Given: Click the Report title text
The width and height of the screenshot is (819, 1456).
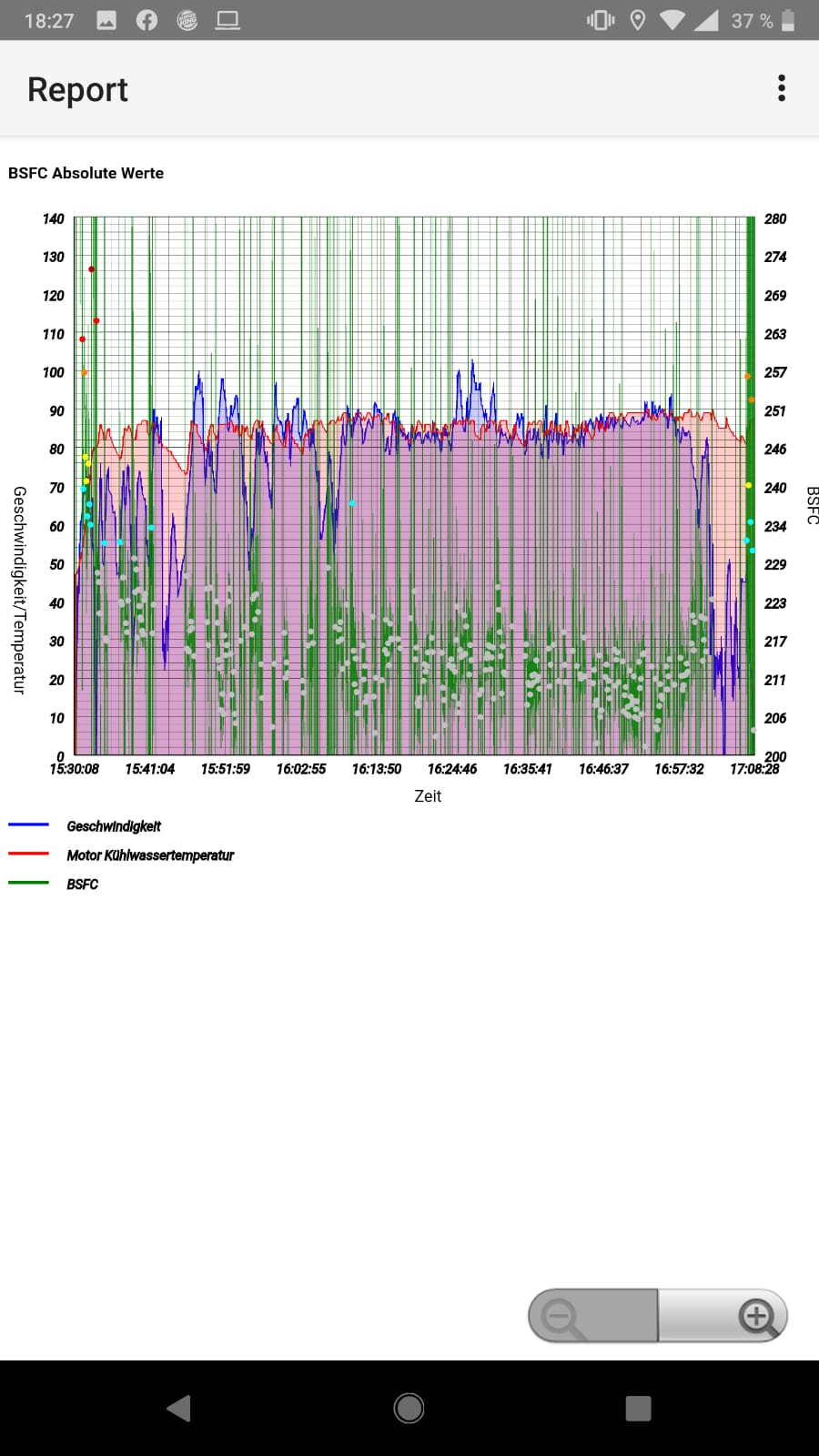Looking at the screenshot, I should click(x=77, y=89).
